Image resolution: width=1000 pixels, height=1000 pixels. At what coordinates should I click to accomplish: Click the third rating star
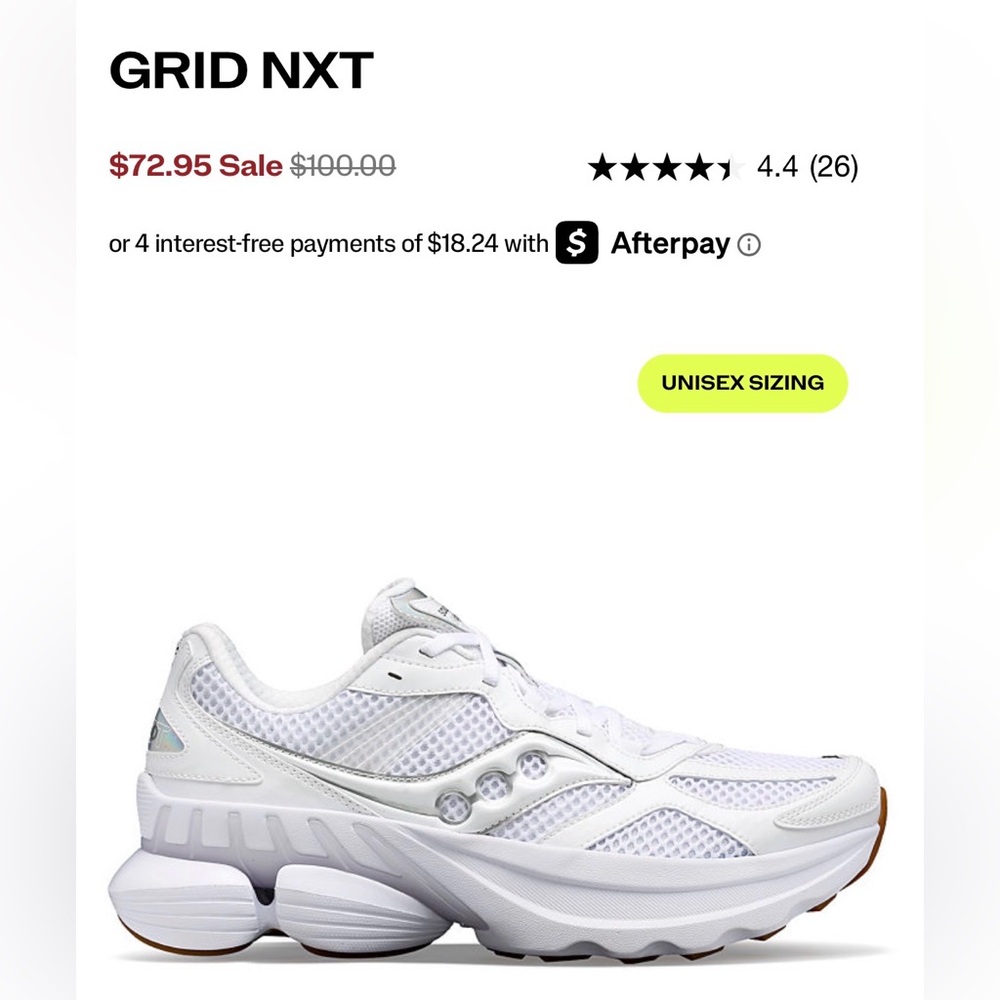coord(667,167)
